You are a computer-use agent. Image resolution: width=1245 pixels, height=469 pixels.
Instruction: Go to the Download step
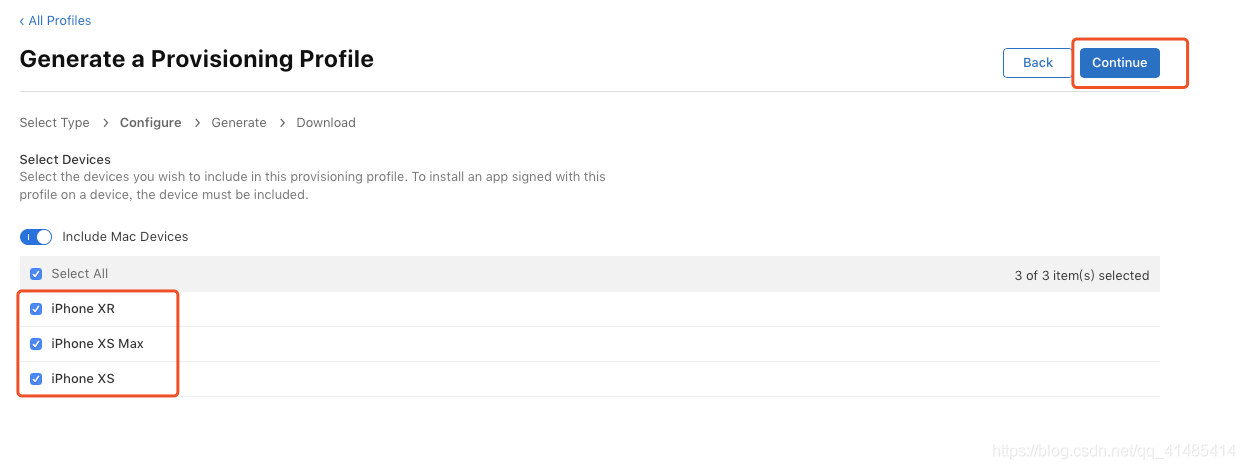pyautogui.click(x=326, y=123)
